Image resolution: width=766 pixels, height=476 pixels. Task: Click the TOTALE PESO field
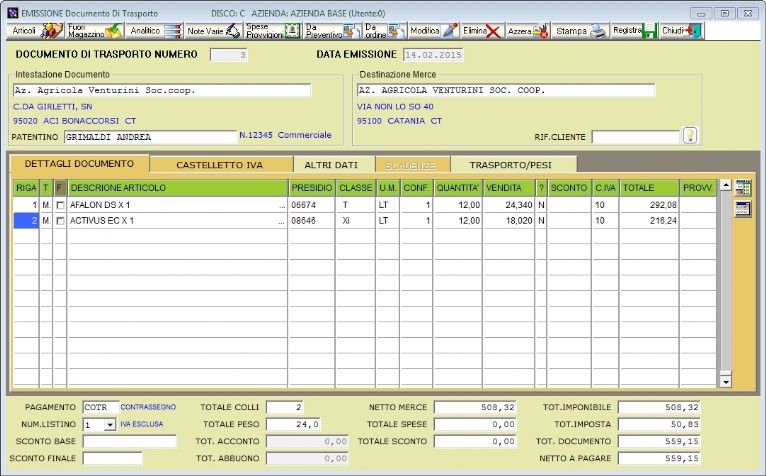[293, 424]
